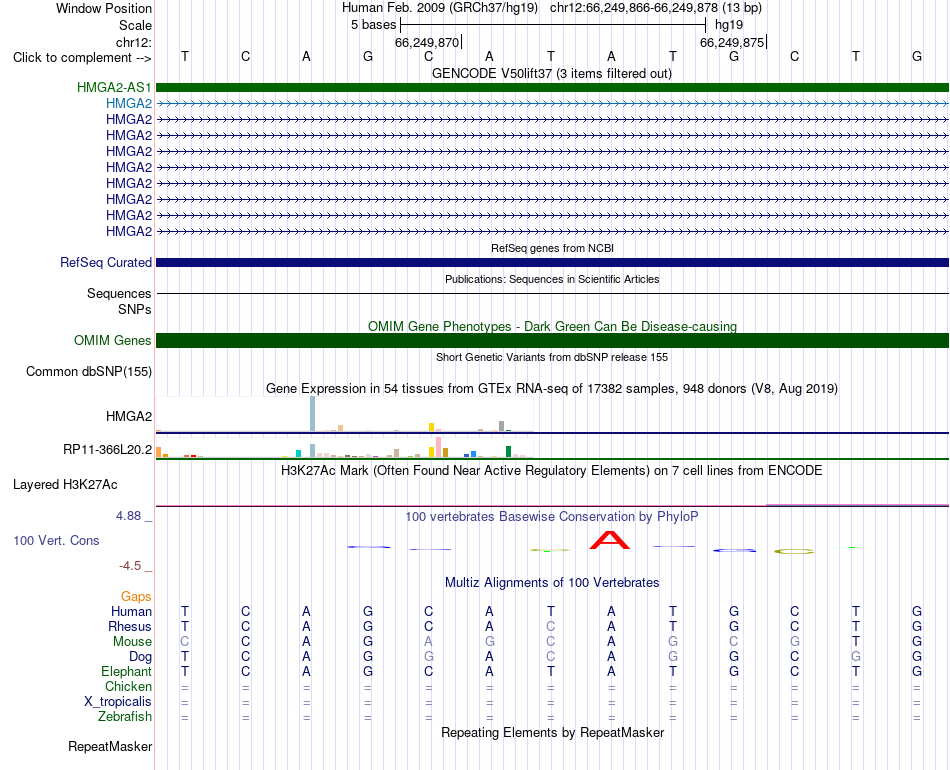Click the 'Repeating Elements by RepeatMasker' title
The height and width of the screenshot is (770, 950).
pyautogui.click(x=553, y=732)
